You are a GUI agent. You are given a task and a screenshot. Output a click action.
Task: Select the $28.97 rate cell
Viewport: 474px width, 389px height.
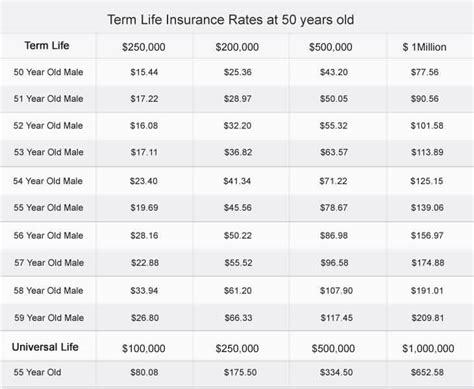click(x=238, y=99)
